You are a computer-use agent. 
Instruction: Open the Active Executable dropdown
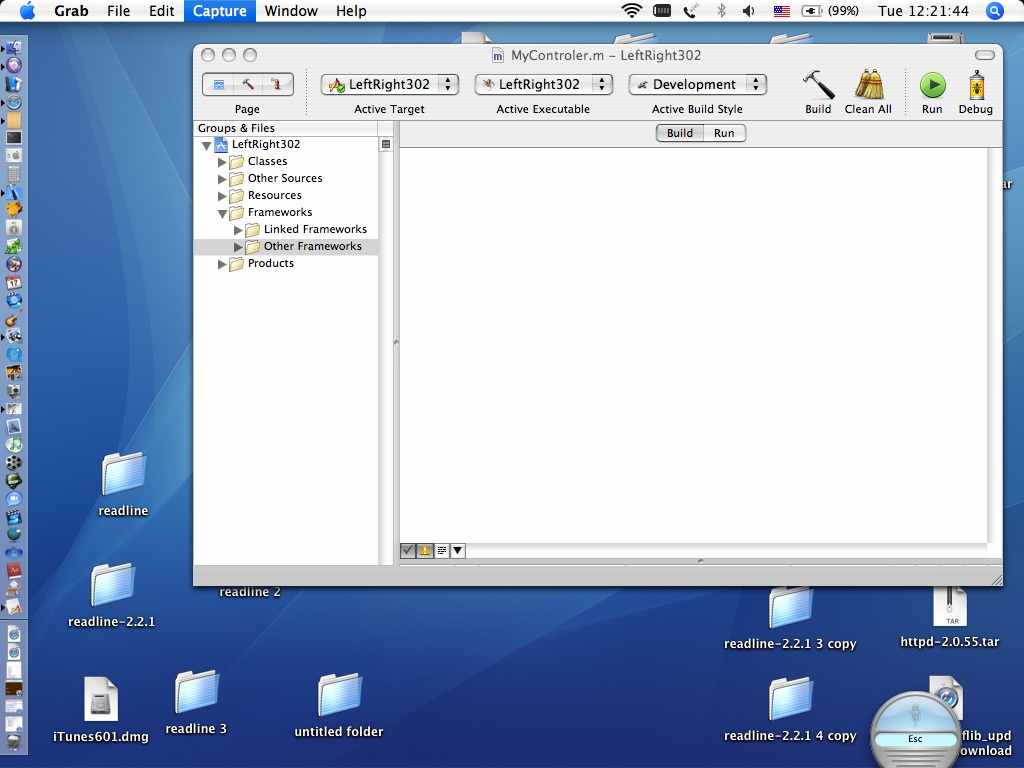tap(543, 84)
